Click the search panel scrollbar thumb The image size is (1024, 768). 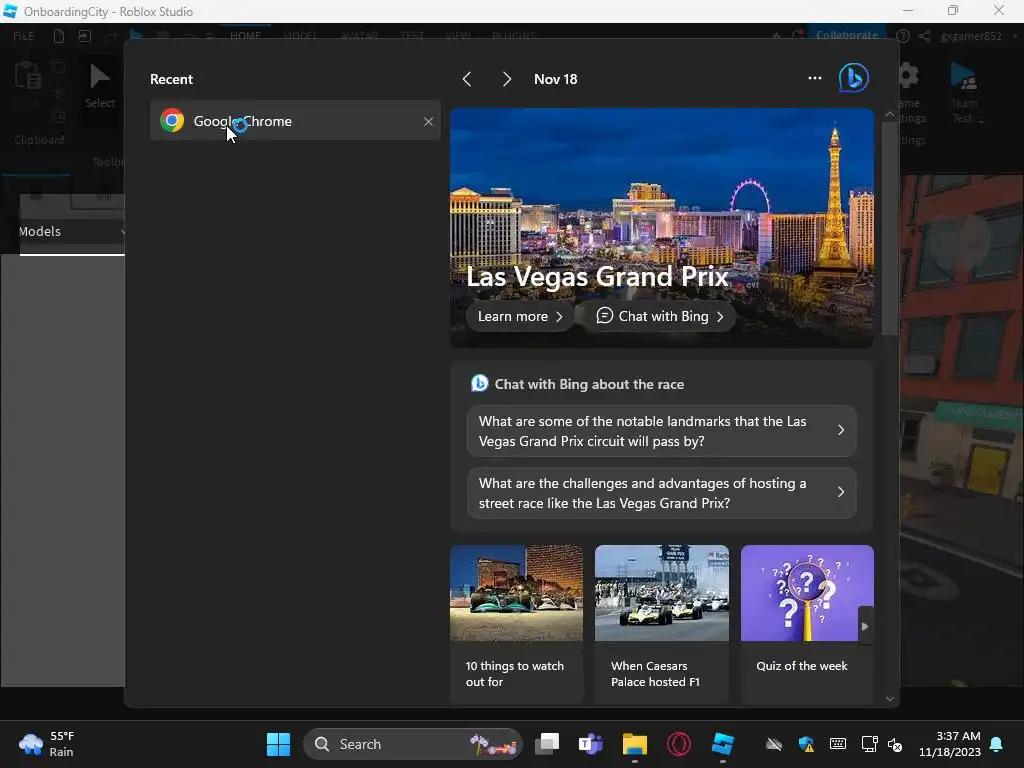[x=889, y=229]
